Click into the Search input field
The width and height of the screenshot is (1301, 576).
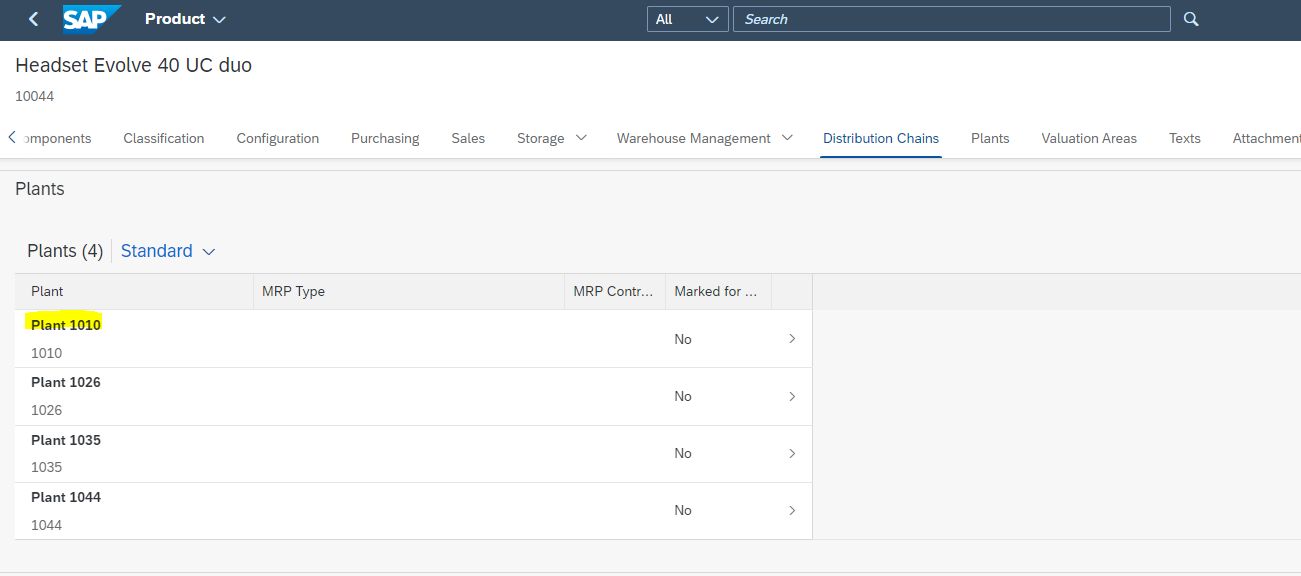click(951, 19)
